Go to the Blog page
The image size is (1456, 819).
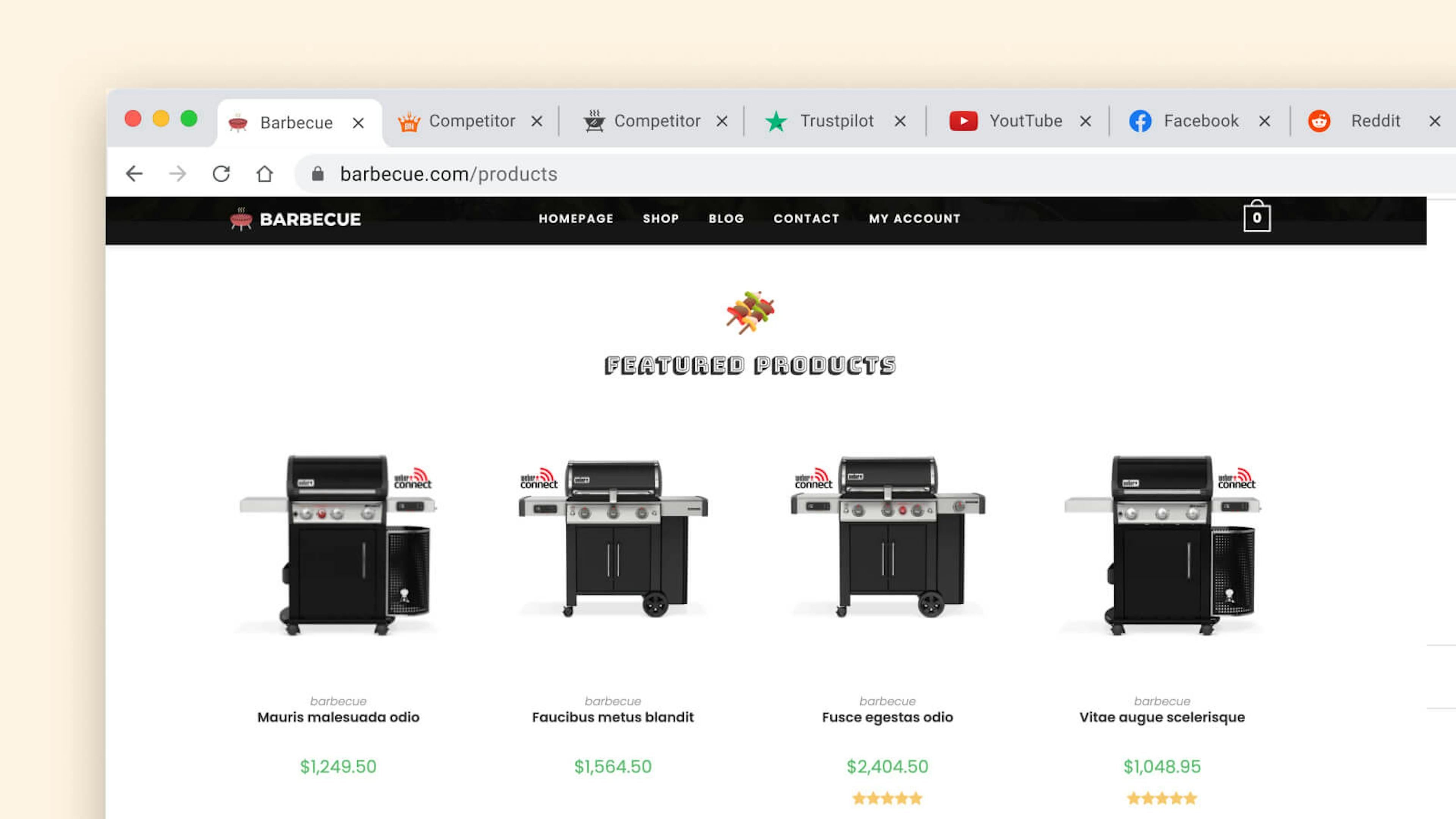coord(726,219)
